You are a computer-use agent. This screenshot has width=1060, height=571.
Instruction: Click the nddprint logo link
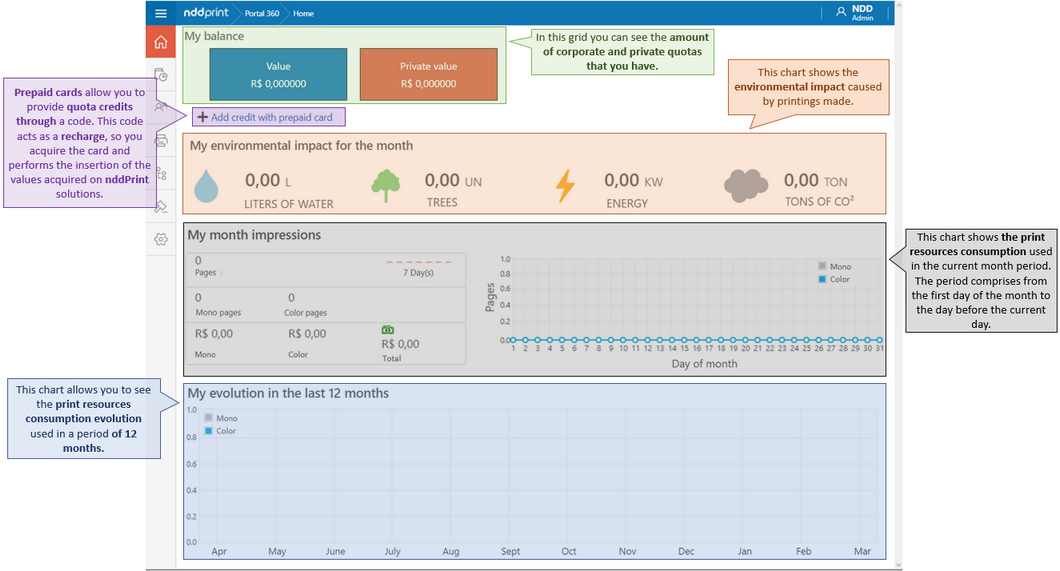point(206,13)
